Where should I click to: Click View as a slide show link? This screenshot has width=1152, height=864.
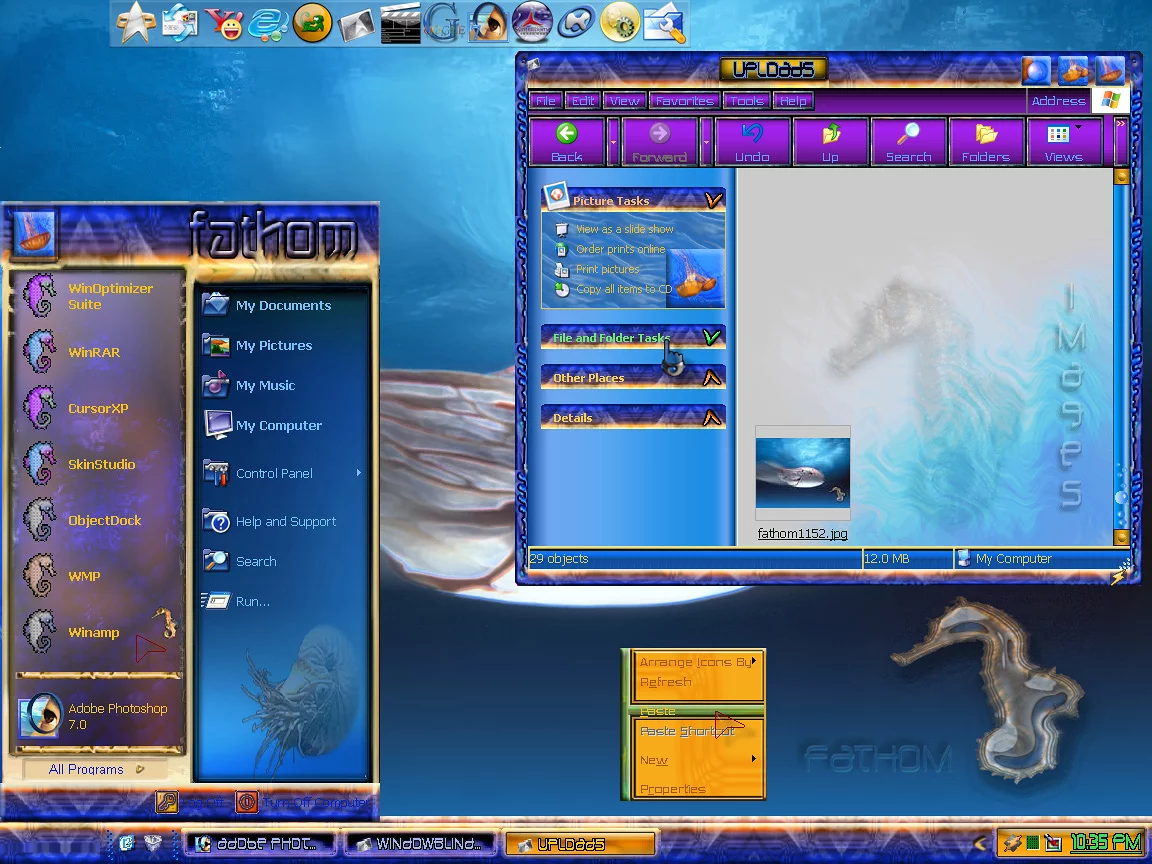click(x=624, y=229)
